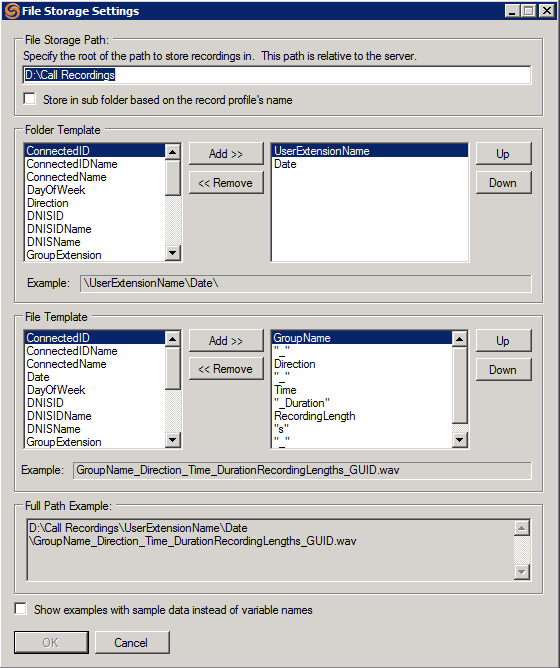
Task: Click the scroll-up arrow in File Template selected list
Action: click(459, 339)
